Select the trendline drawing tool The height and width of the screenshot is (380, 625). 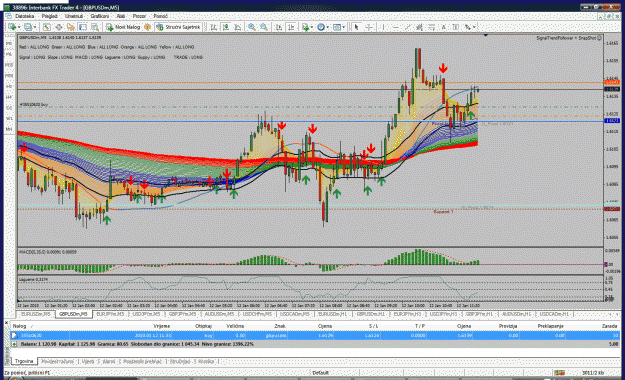click(x=407, y=27)
